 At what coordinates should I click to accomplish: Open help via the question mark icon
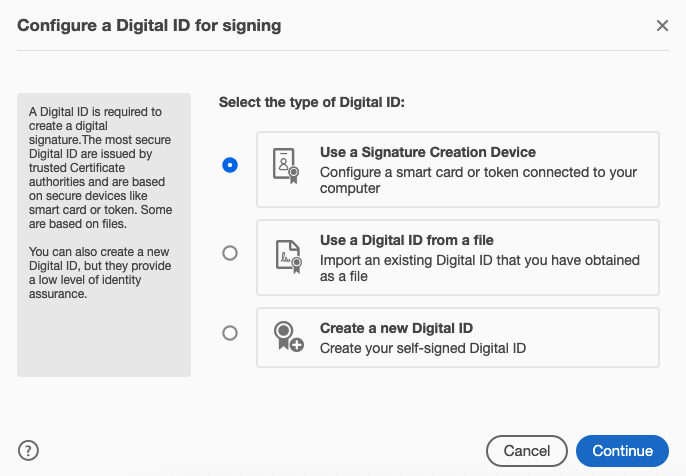29,451
